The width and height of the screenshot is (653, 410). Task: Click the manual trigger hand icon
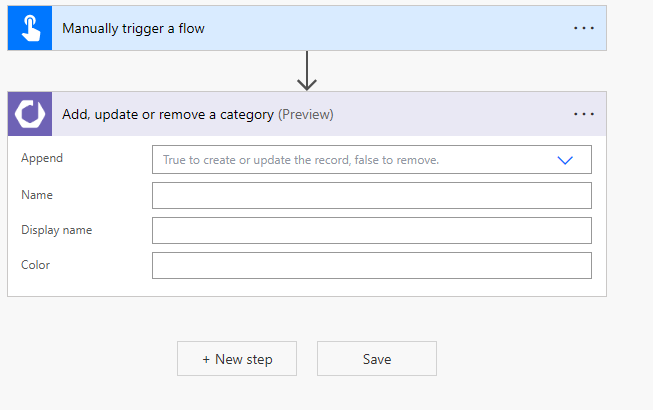tap(29, 28)
